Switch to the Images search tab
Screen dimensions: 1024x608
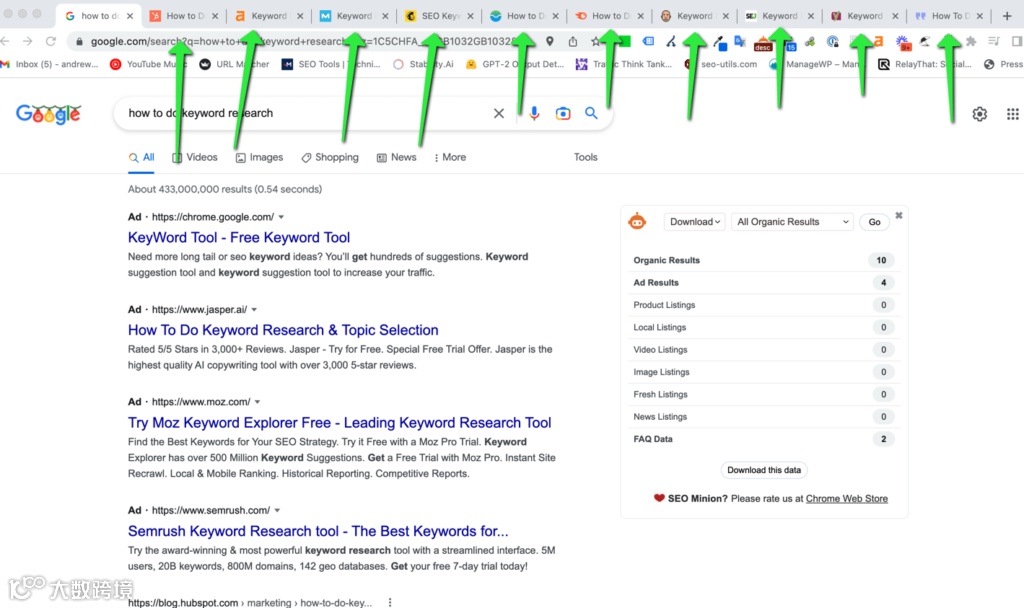pyautogui.click(x=259, y=157)
